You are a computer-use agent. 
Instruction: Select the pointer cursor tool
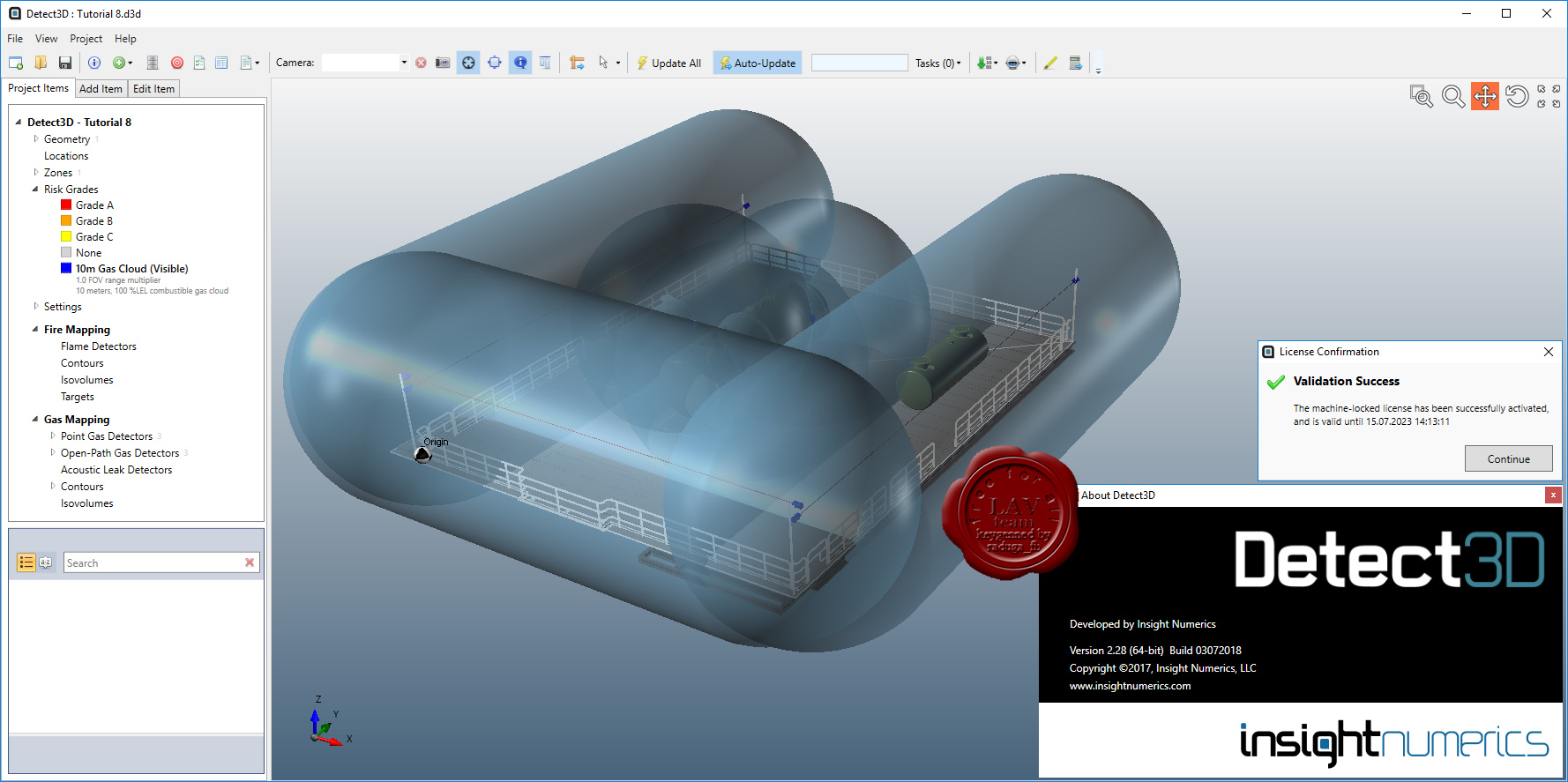[603, 63]
